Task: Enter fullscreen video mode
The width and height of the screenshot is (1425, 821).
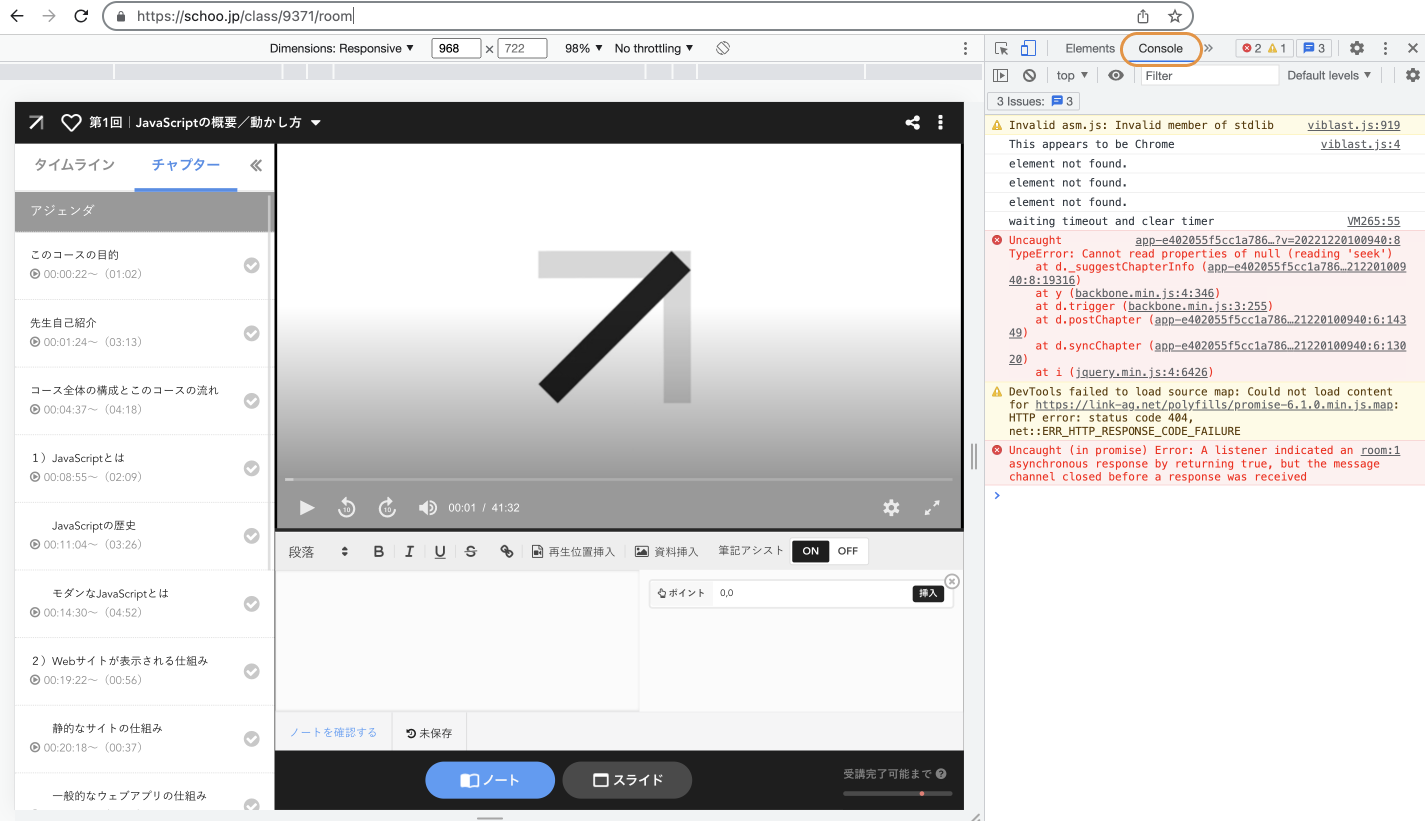Action: [x=932, y=508]
